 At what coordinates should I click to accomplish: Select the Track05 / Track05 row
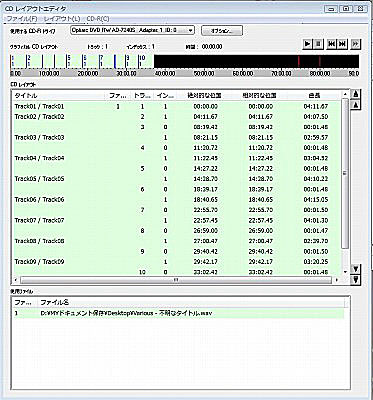click(x=176, y=179)
